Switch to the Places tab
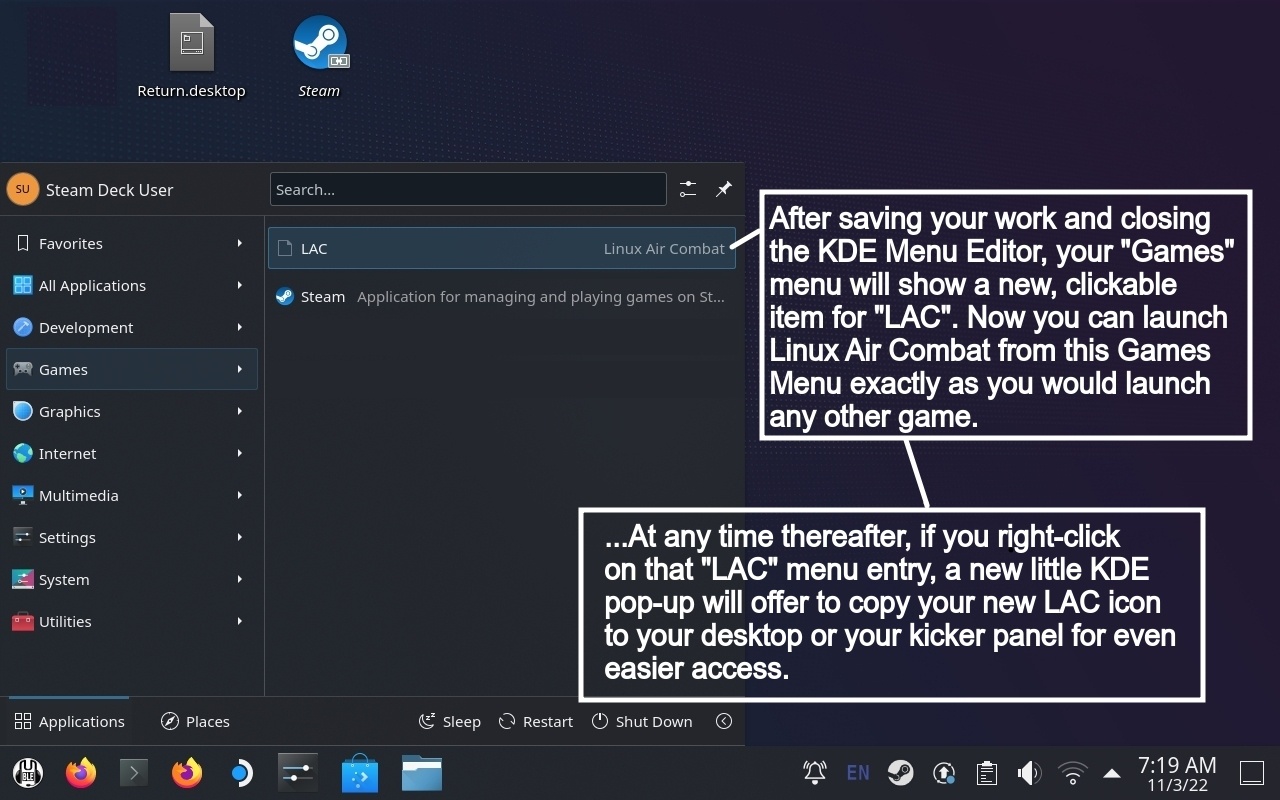Viewport: 1280px width, 800px height. click(196, 721)
